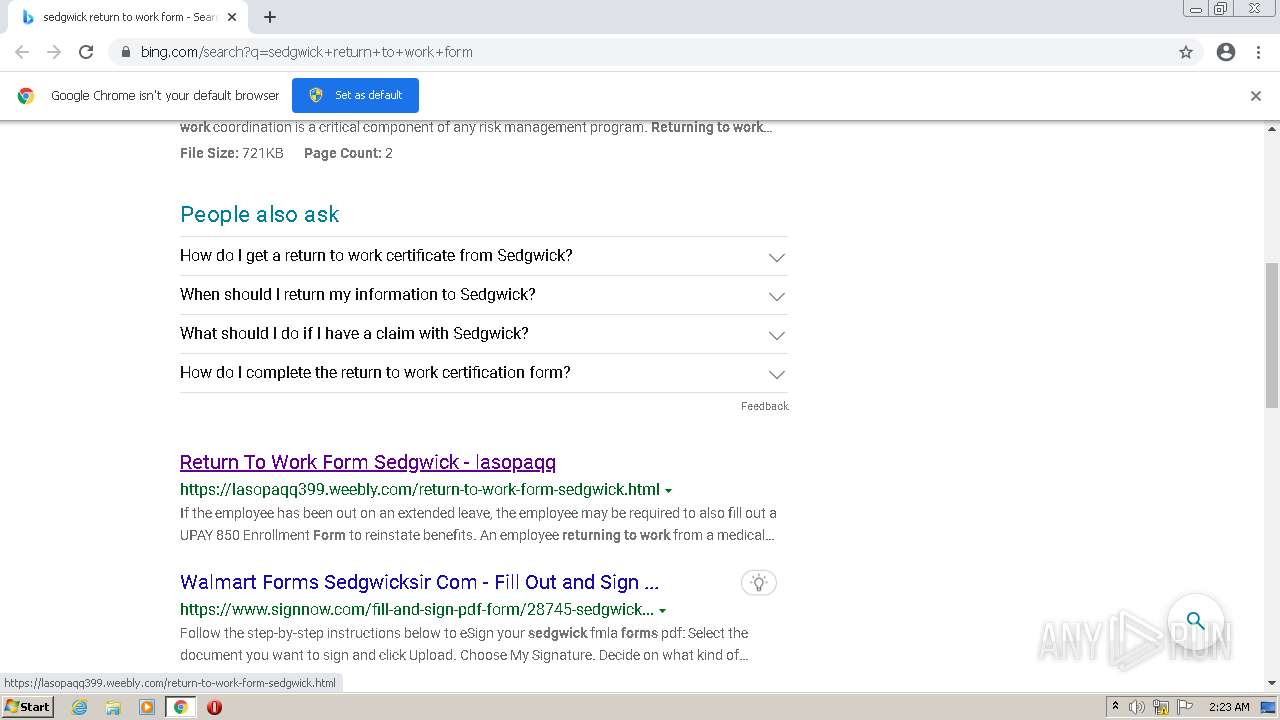This screenshot has width=1280, height=720.
Task: Click the red Opera-style taskbar icon
Action: click(214, 707)
